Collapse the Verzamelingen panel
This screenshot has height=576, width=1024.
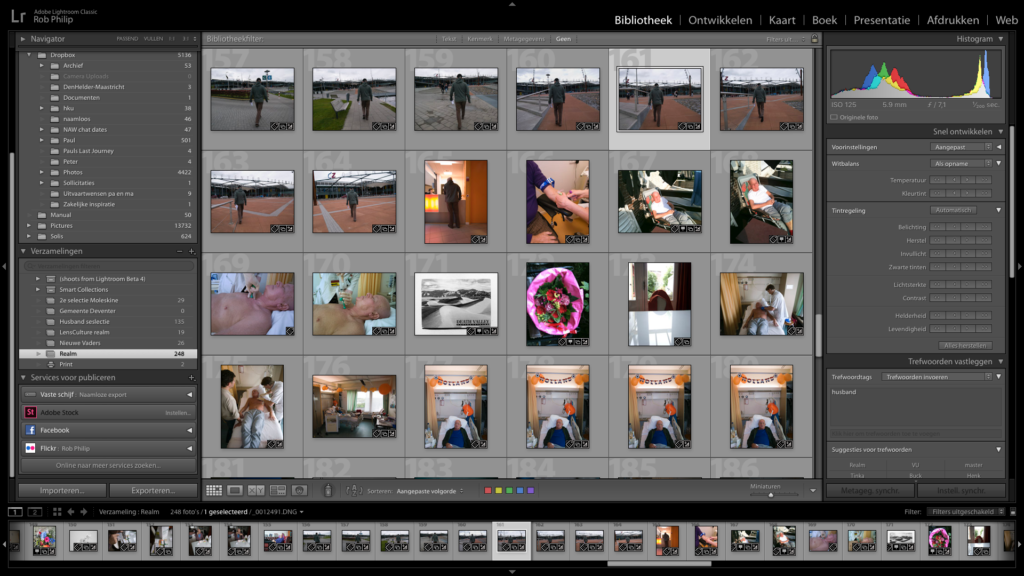pos(23,251)
